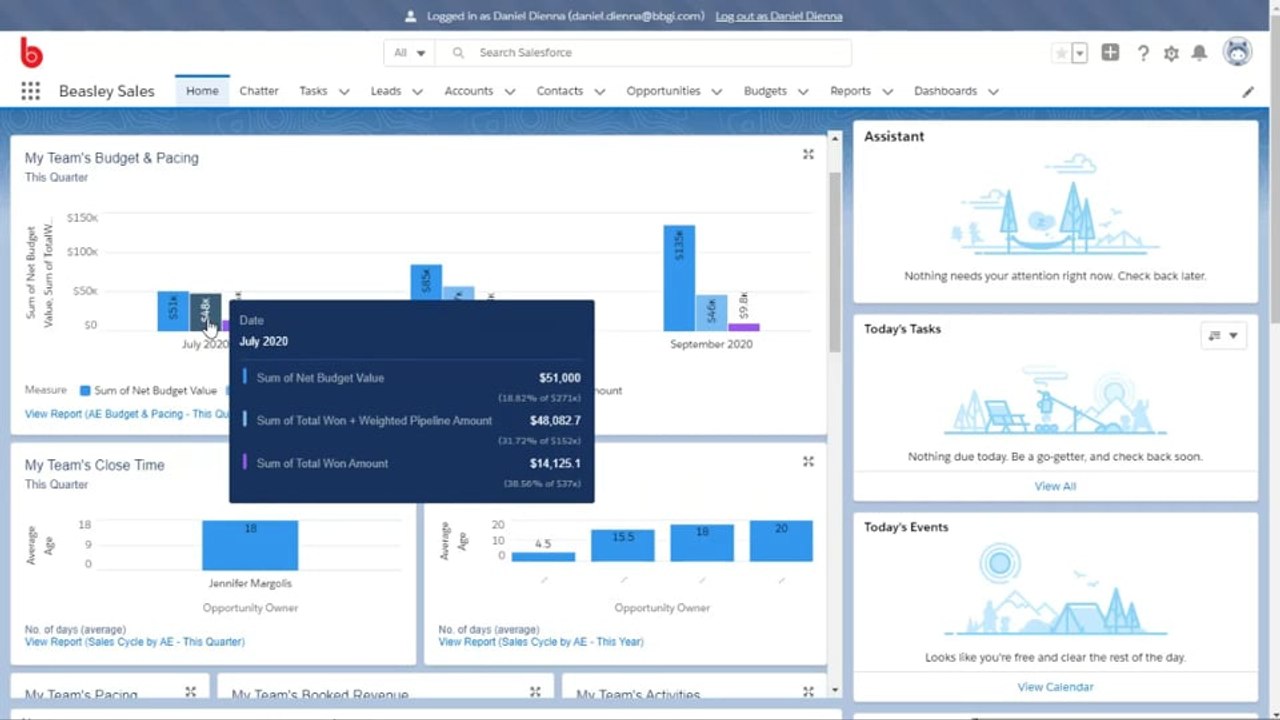Open View Report Sales Cycle This Quarter
The image size is (1280, 720).
135,642
